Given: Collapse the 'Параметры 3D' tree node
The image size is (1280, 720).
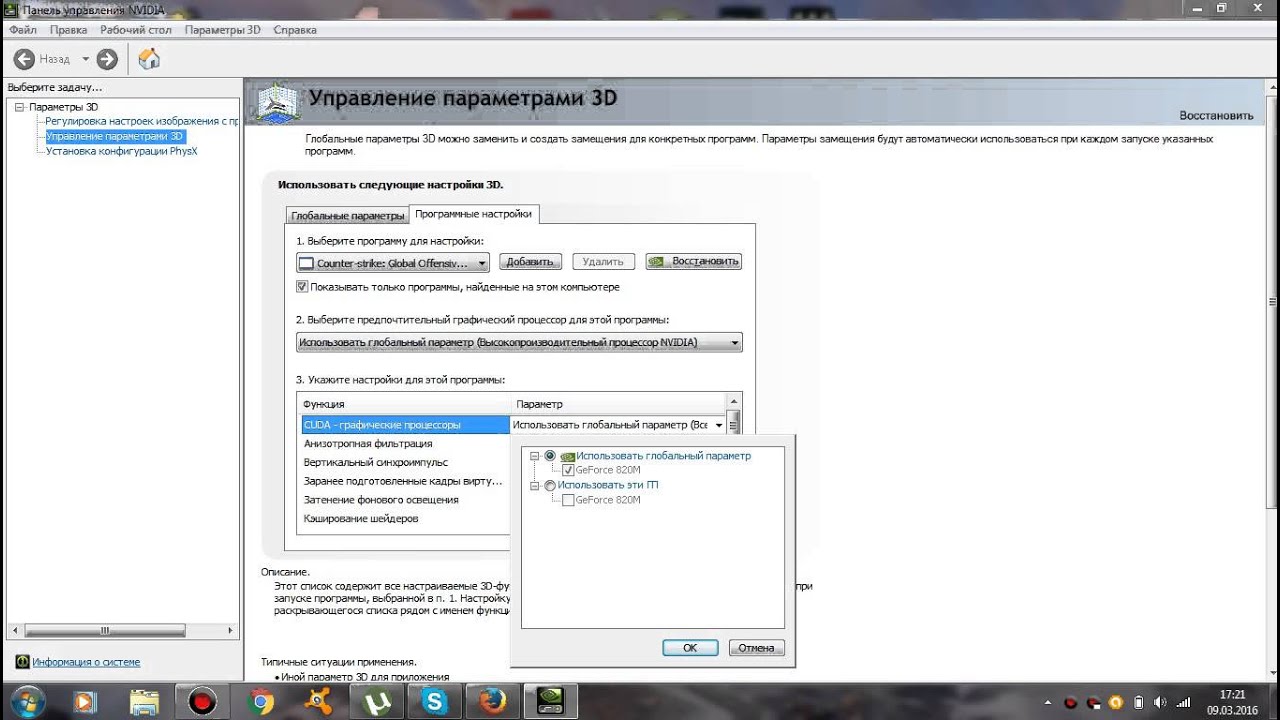Looking at the screenshot, I should point(18,106).
